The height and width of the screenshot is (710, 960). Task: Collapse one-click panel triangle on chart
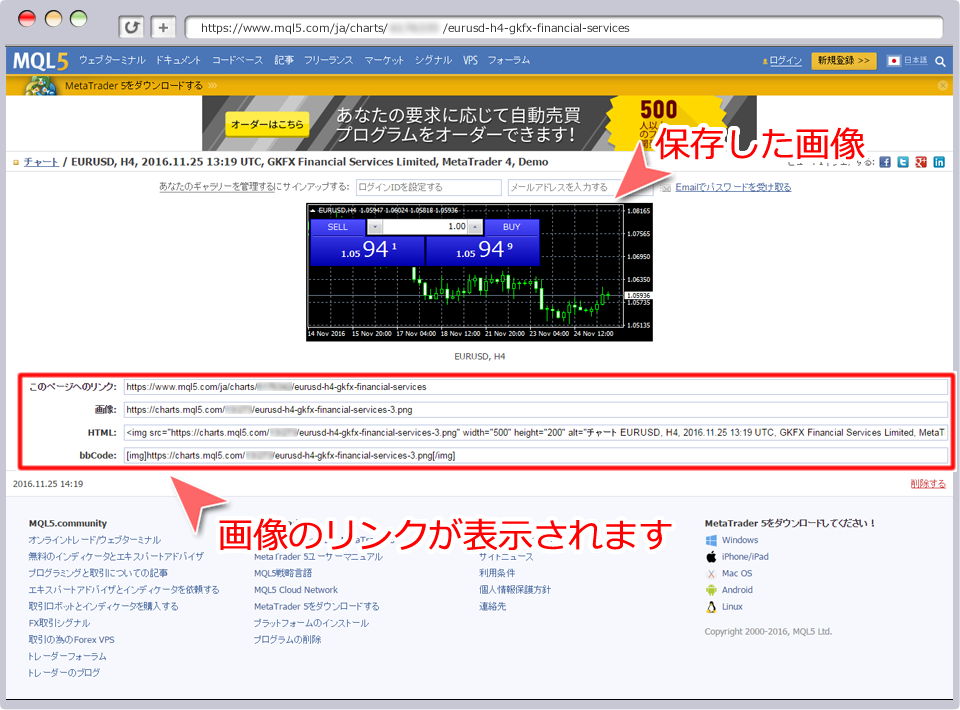coord(313,211)
